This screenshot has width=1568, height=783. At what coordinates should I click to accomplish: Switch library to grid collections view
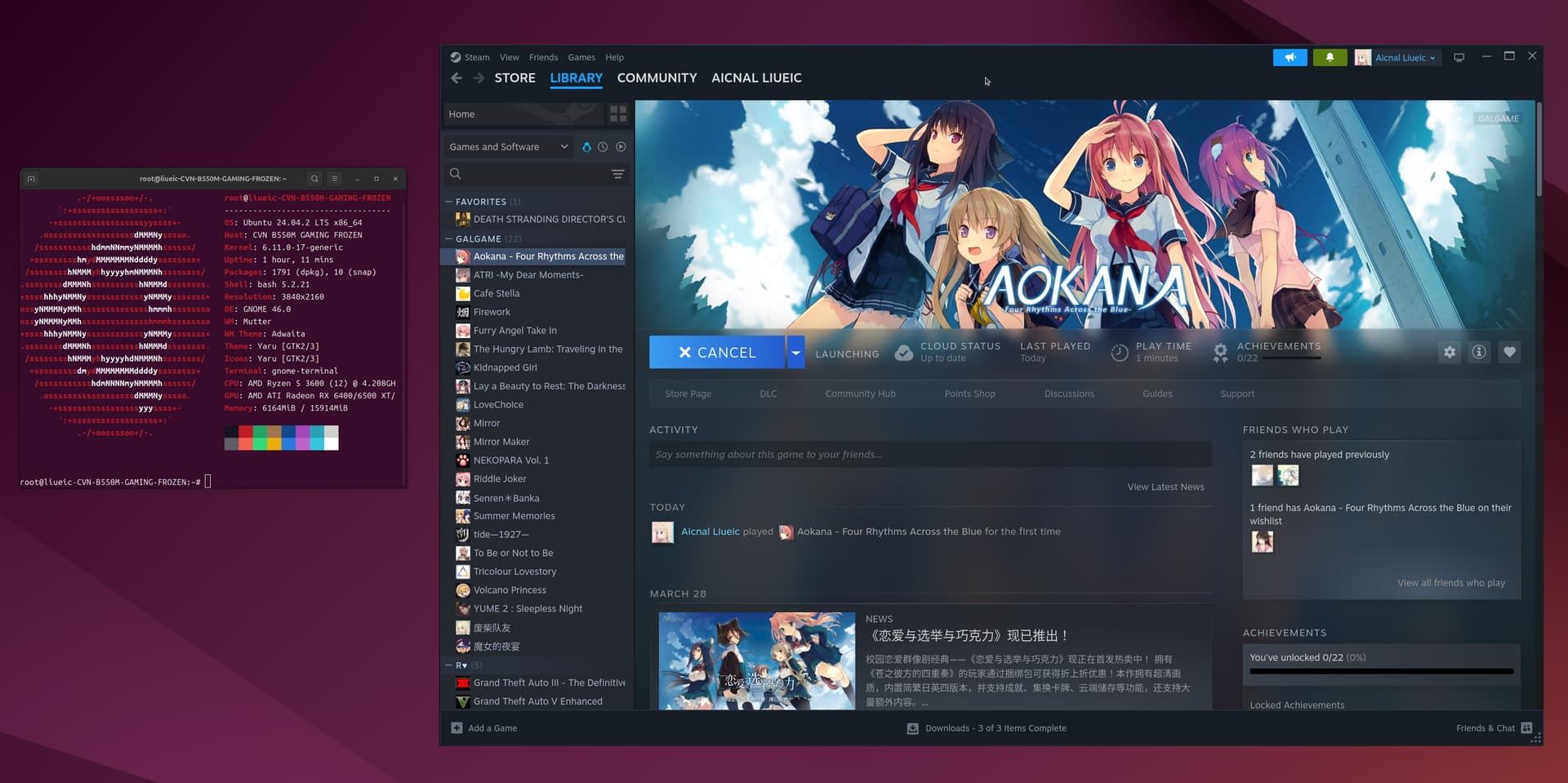click(x=618, y=113)
